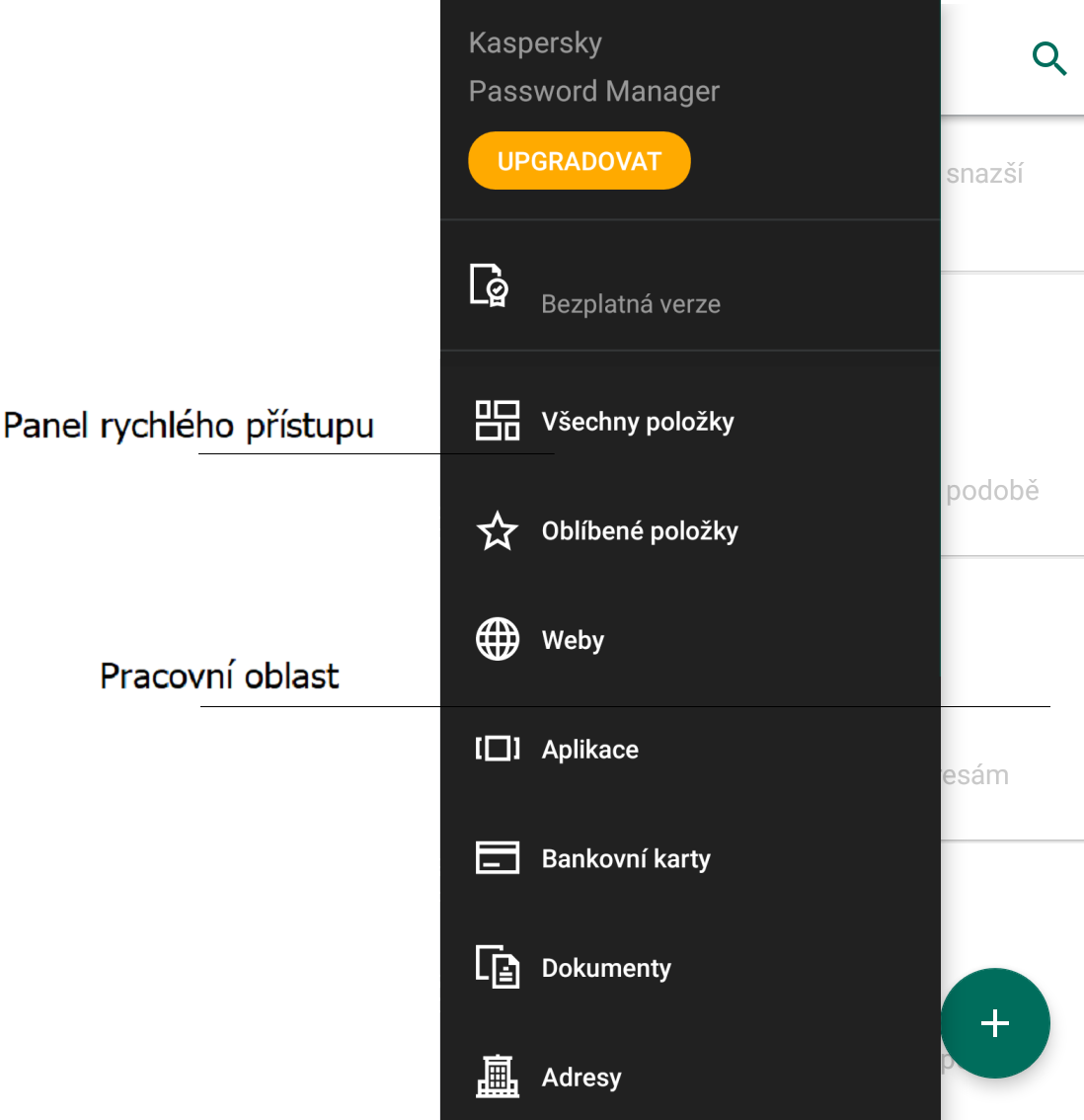Show Dokumenty list
This screenshot has width=1084, height=1120.
[606, 968]
